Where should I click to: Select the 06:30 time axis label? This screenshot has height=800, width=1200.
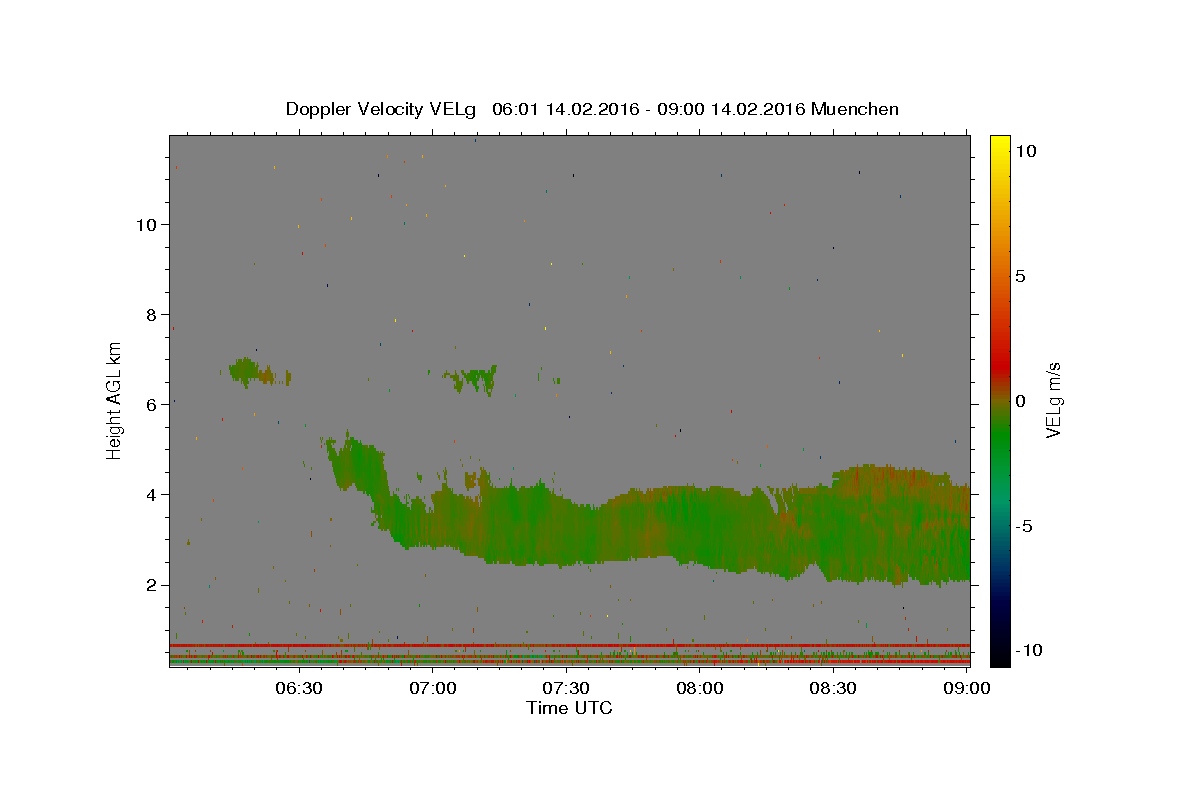298,688
